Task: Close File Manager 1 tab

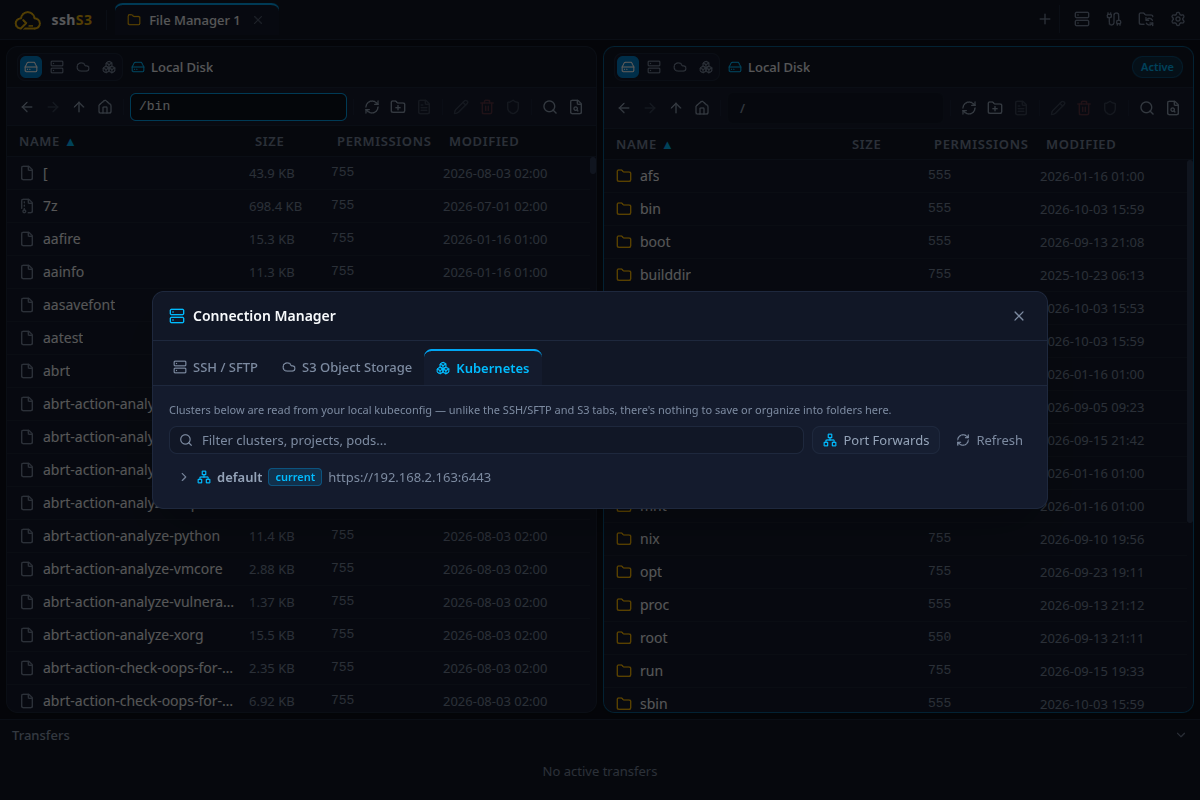Action: (259, 20)
